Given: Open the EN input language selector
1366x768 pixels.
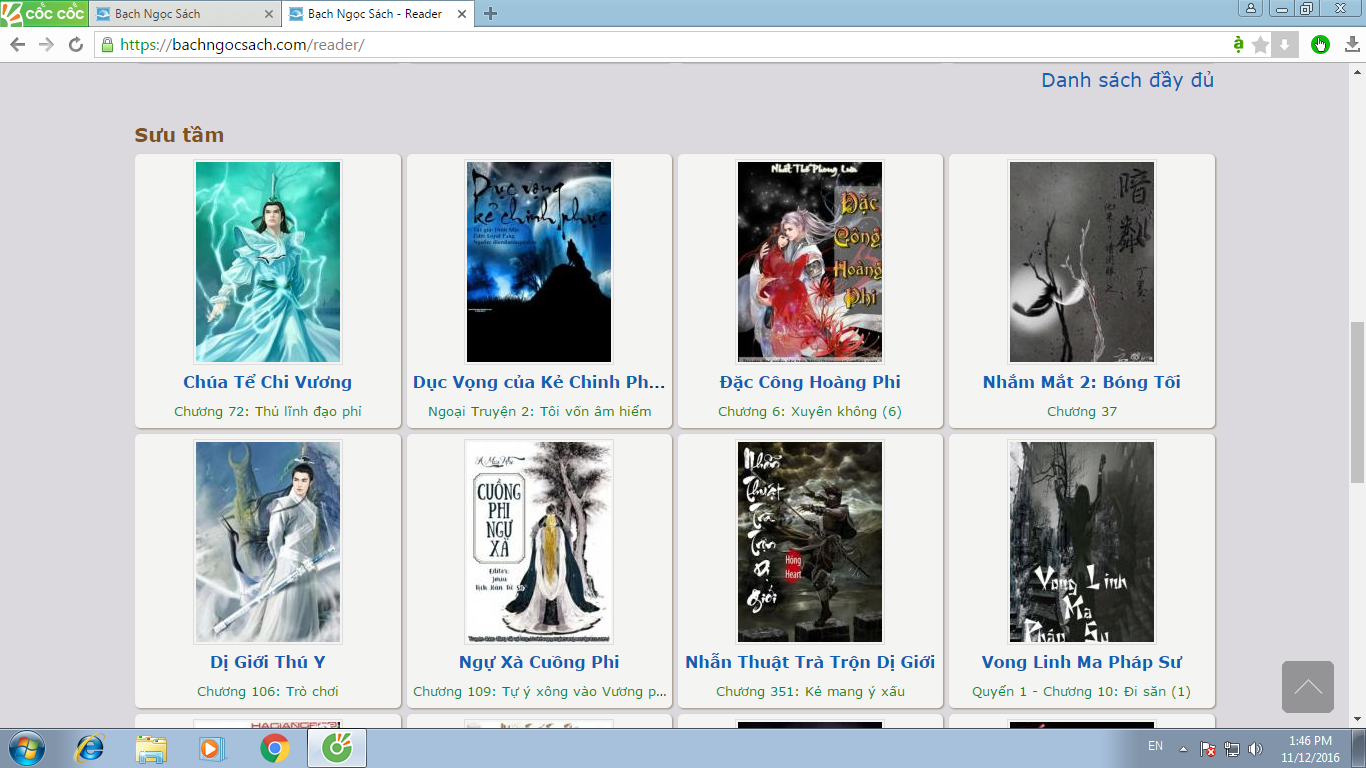Looking at the screenshot, I should tap(1155, 747).
